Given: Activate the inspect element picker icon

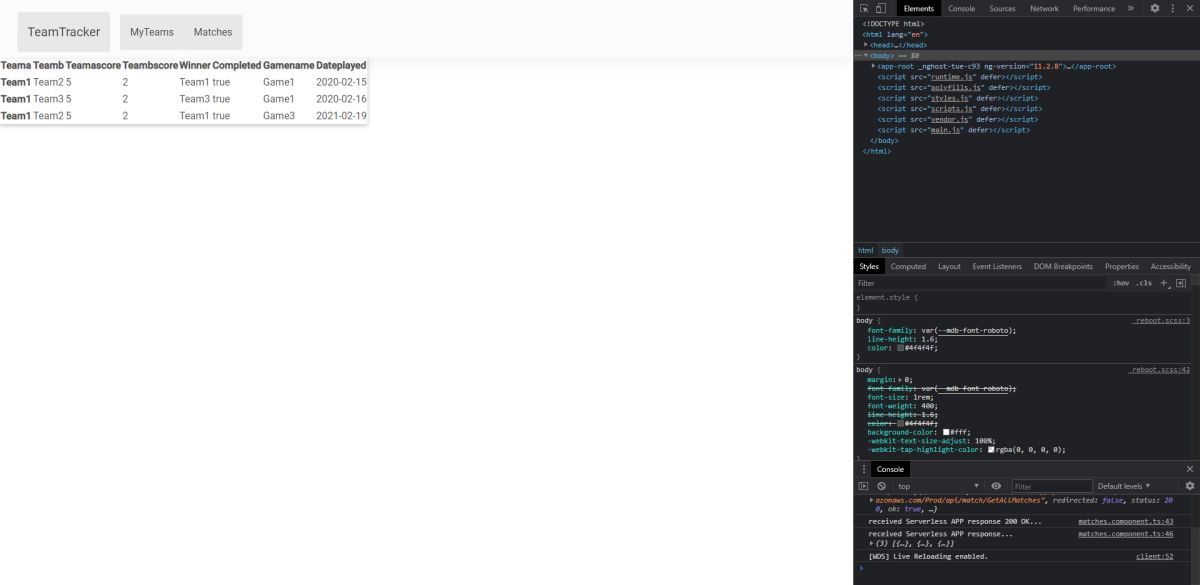Looking at the screenshot, I should click(864, 8).
